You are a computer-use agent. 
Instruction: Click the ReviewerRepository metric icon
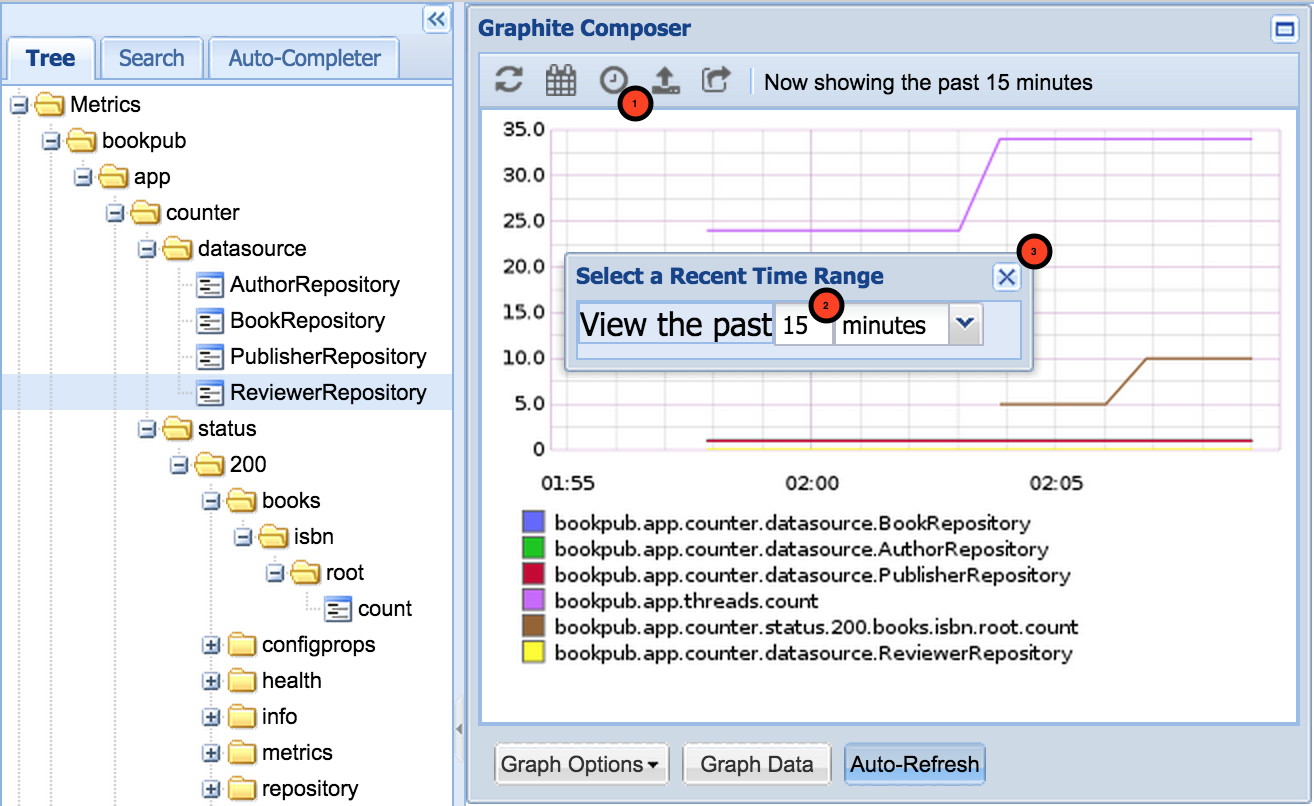(x=210, y=393)
